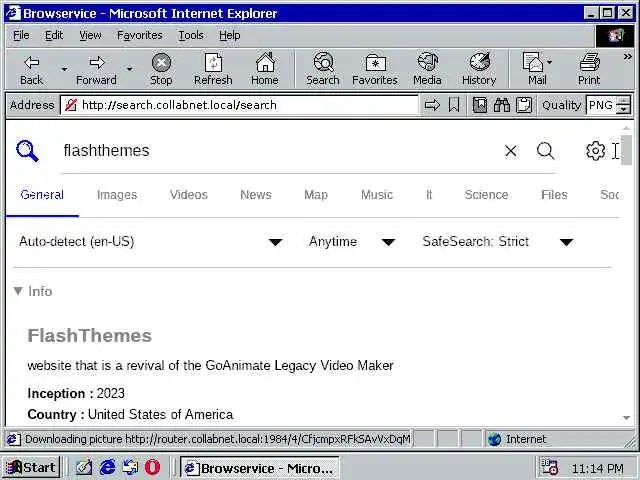Viewport: 640px width, 480px height.
Task: Open the Help menu
Action: coord(229,36)
